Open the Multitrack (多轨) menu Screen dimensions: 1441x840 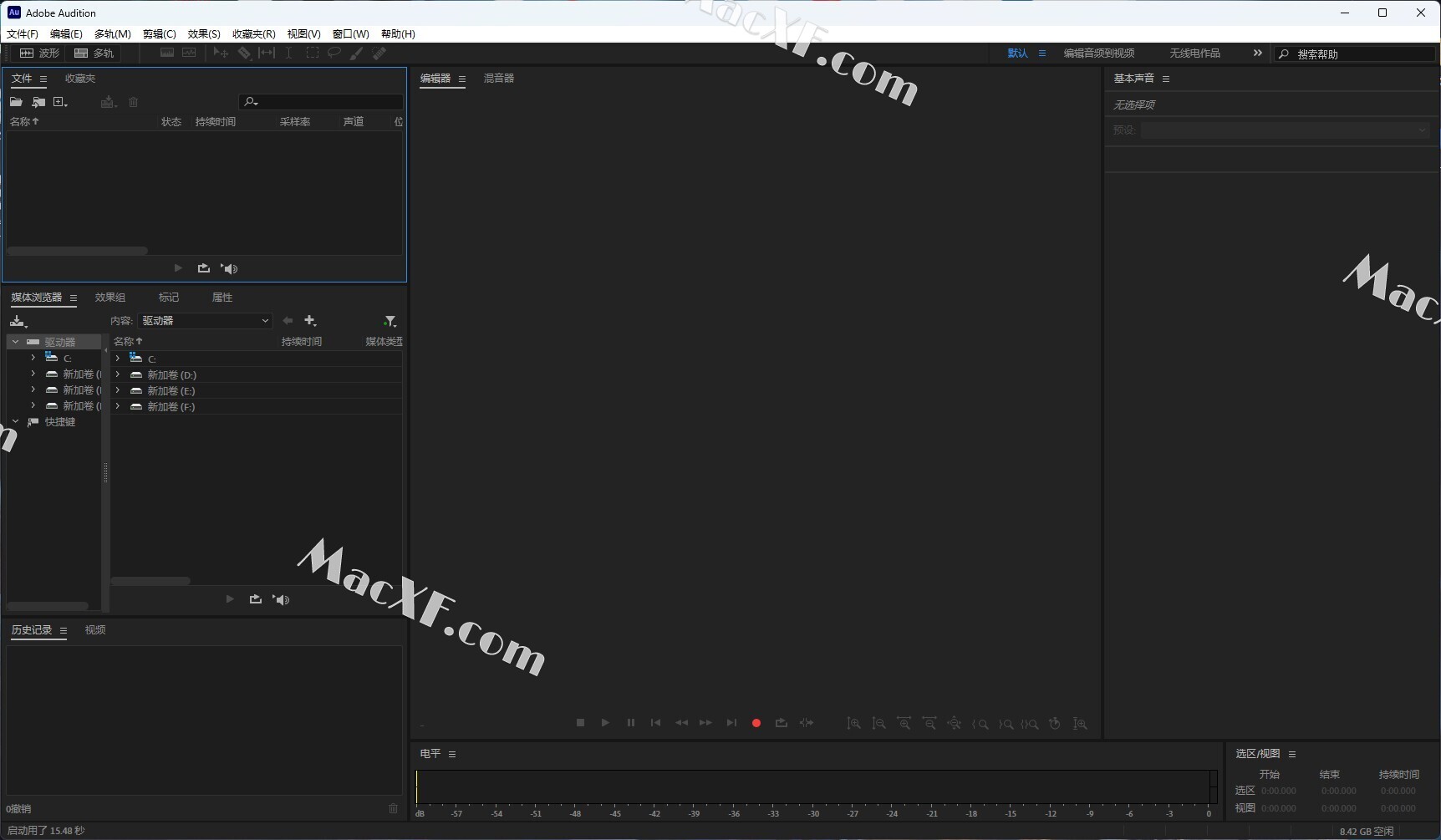pos(113,34)
